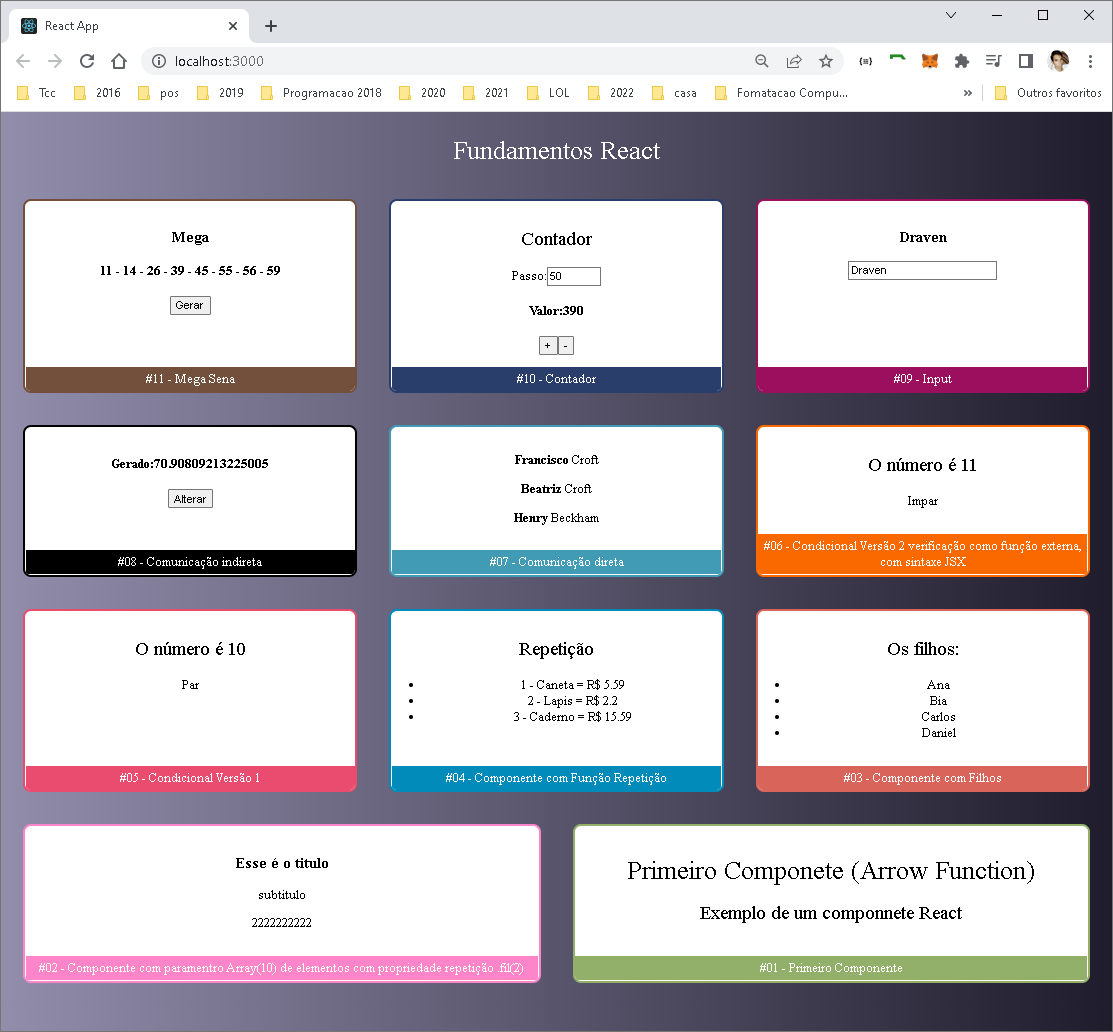
Task: Share the page via the share icon
Action: (793, 61)
